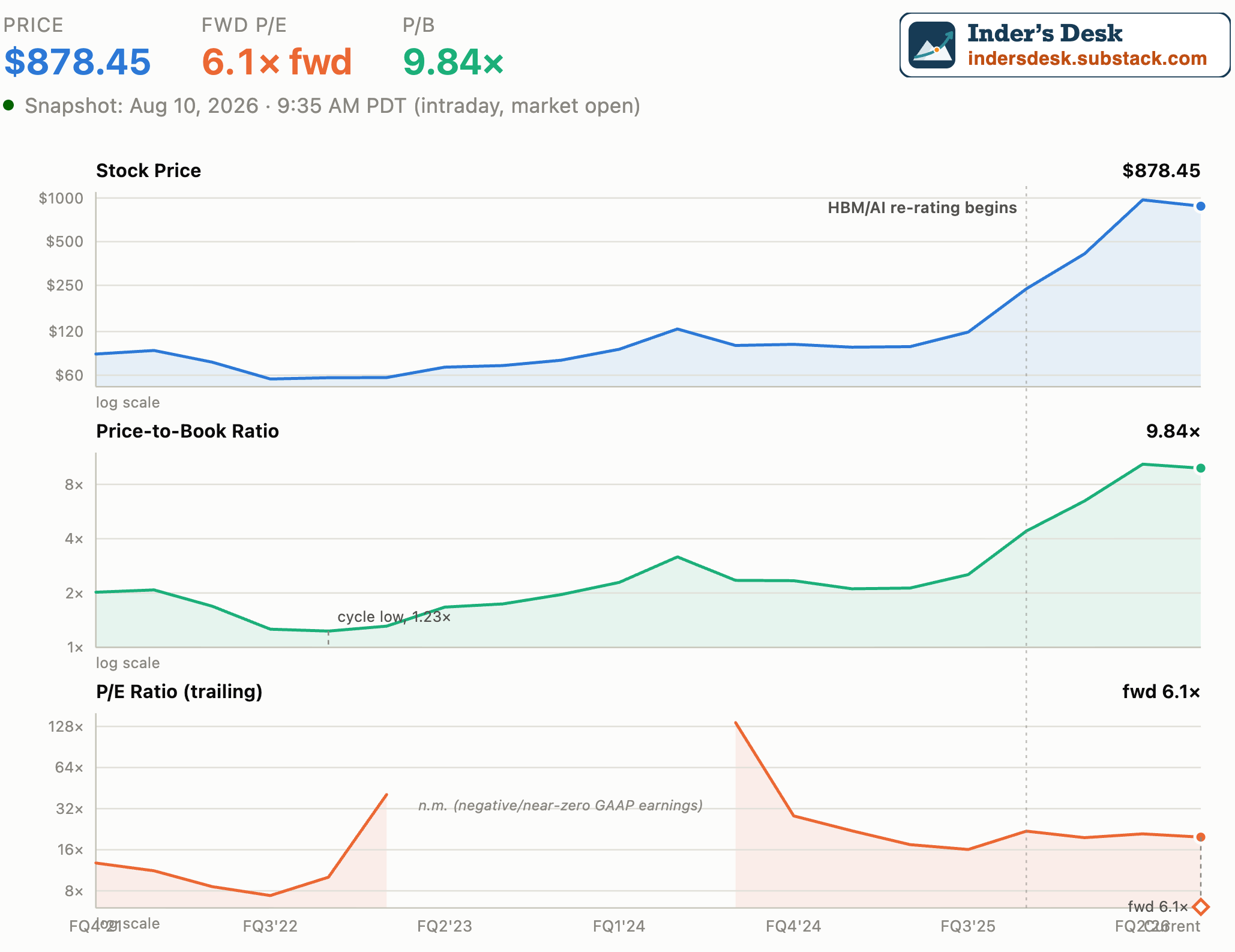Click the blue current stock price endpoint dot
Image resolution: width=1235 pixels, height=952 pixels.
1200,206
